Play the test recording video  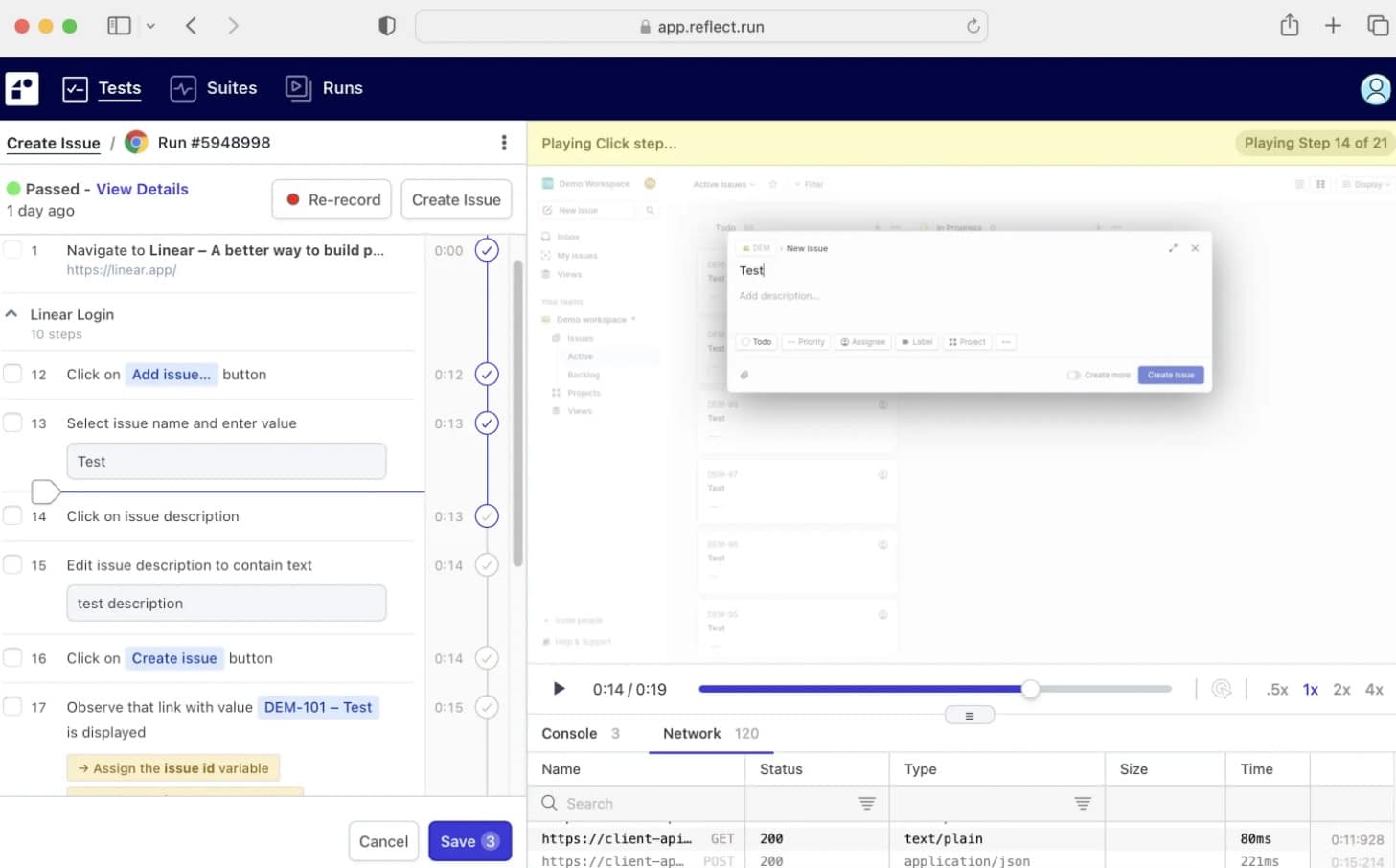pos(559,689)
